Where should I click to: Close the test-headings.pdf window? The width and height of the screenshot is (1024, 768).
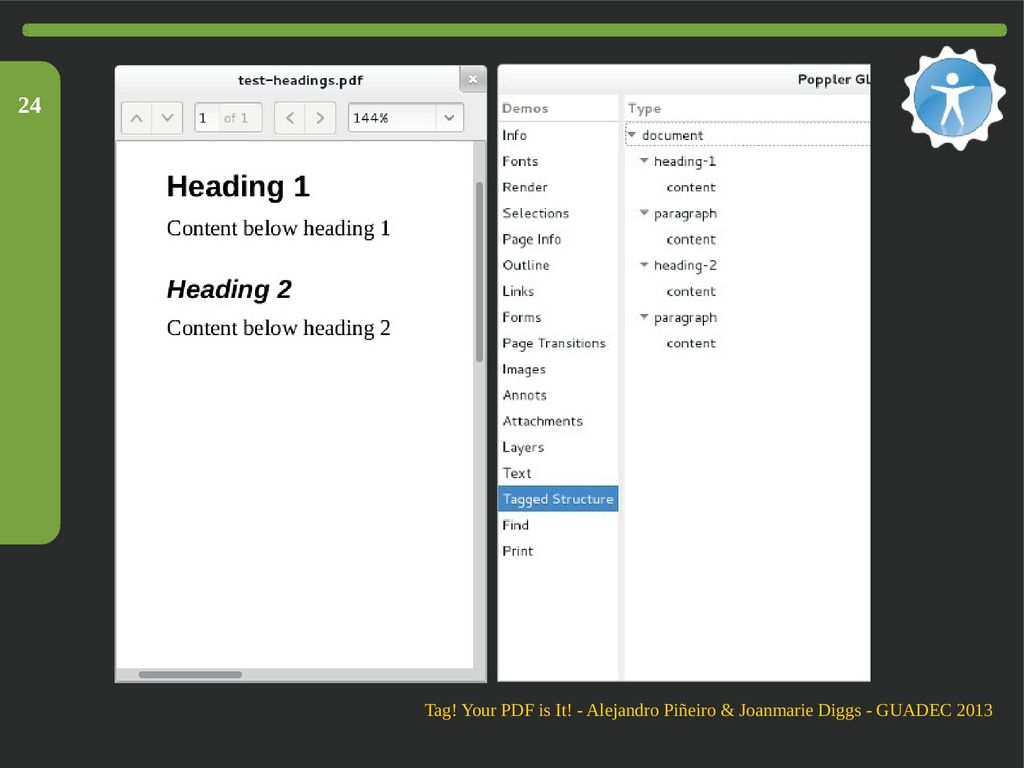[472, 80]
